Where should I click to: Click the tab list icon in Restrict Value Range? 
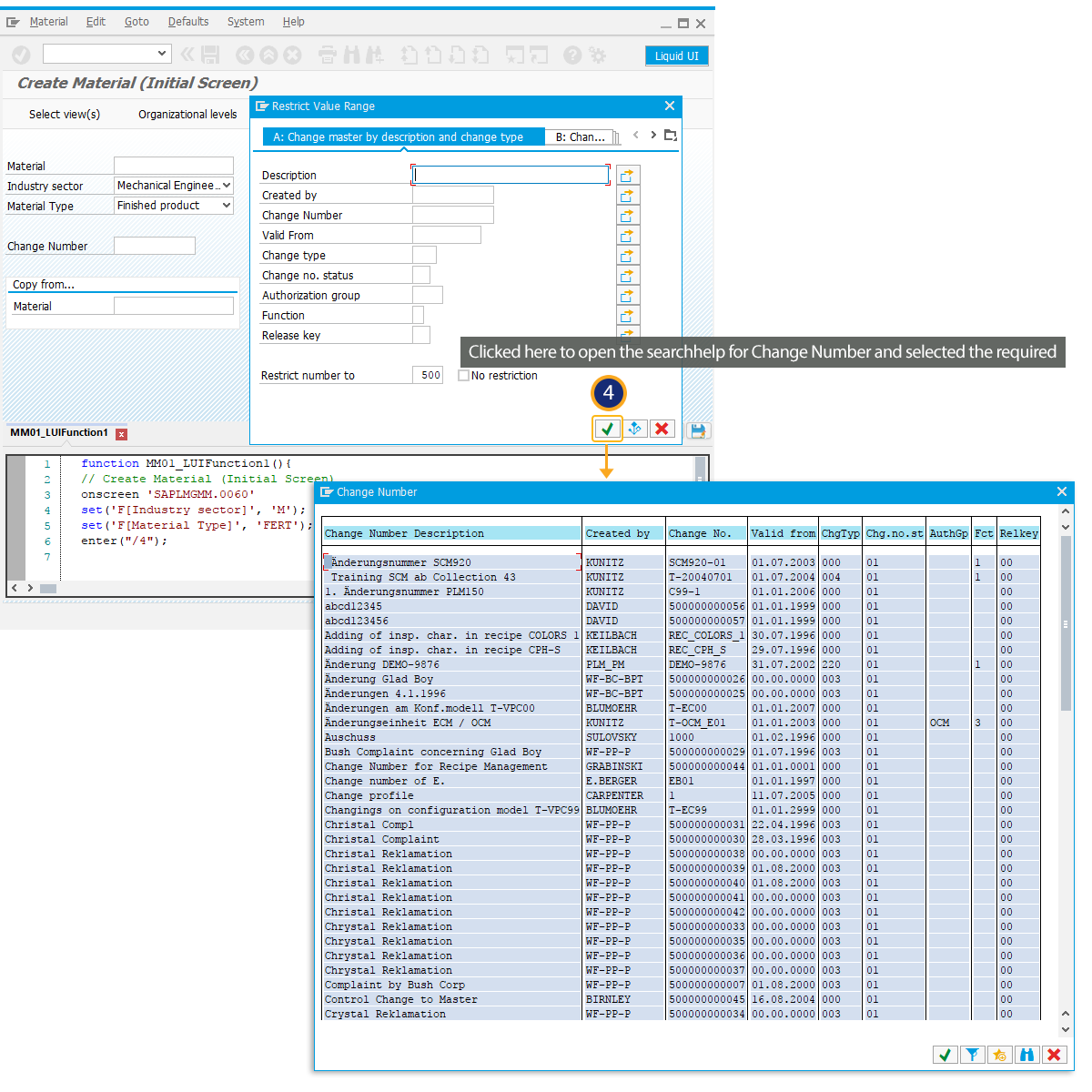coord(671,136)
